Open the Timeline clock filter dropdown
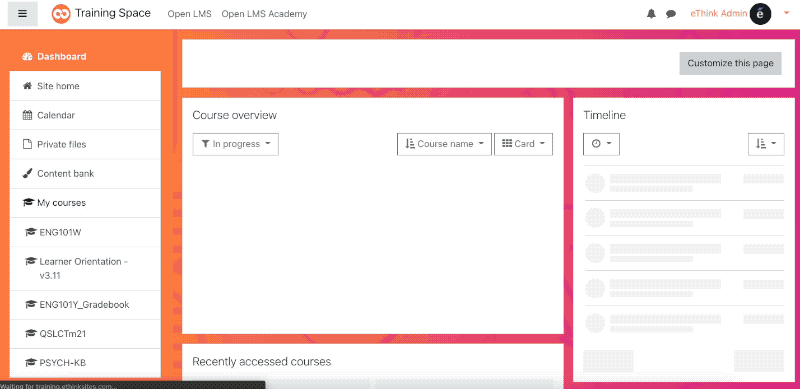The height and width of the screenshot is (389, 800). 602,144
